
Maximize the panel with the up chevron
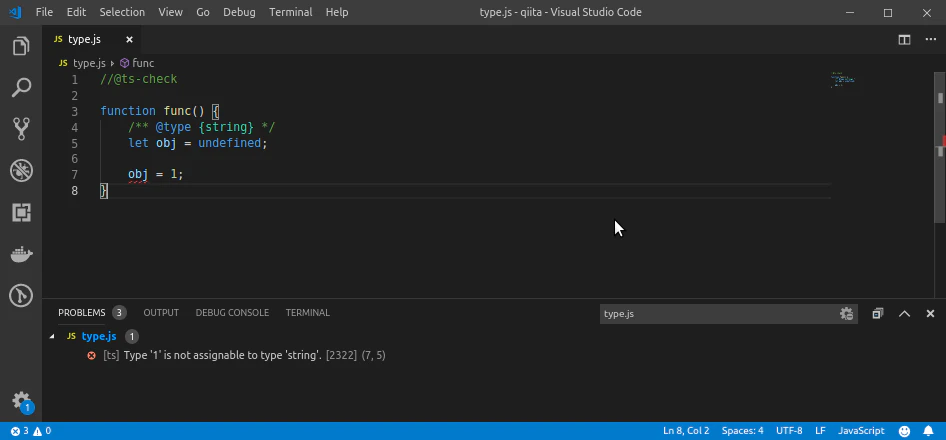pos(904,313)
